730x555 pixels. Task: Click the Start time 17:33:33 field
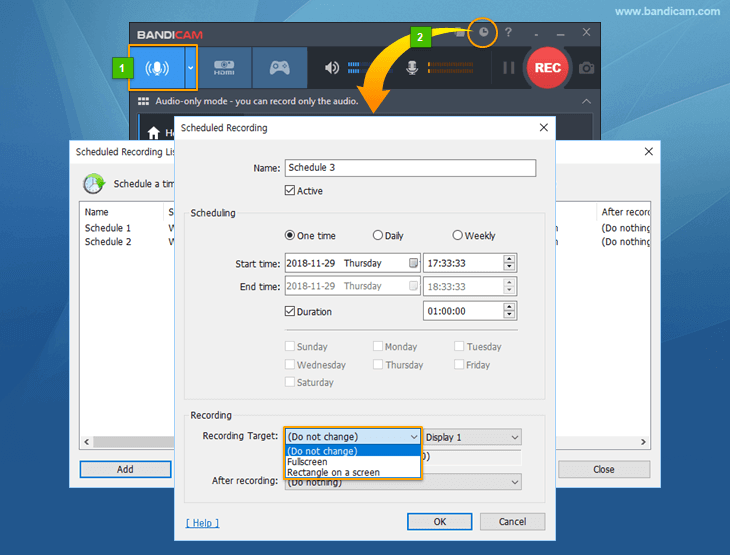click(463, 263)
